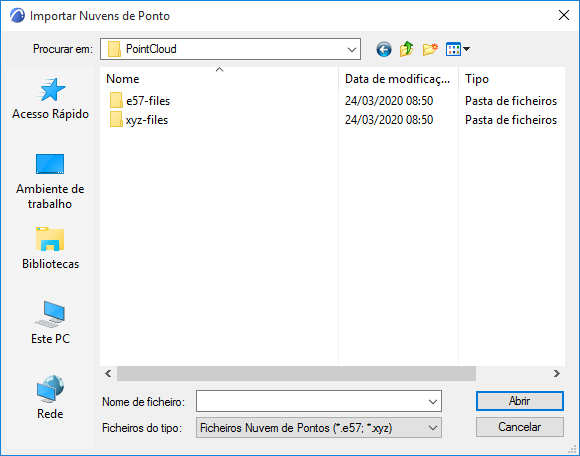Create a new folder
This screenshot has height=456, width=580.
(x=430, y=49)
